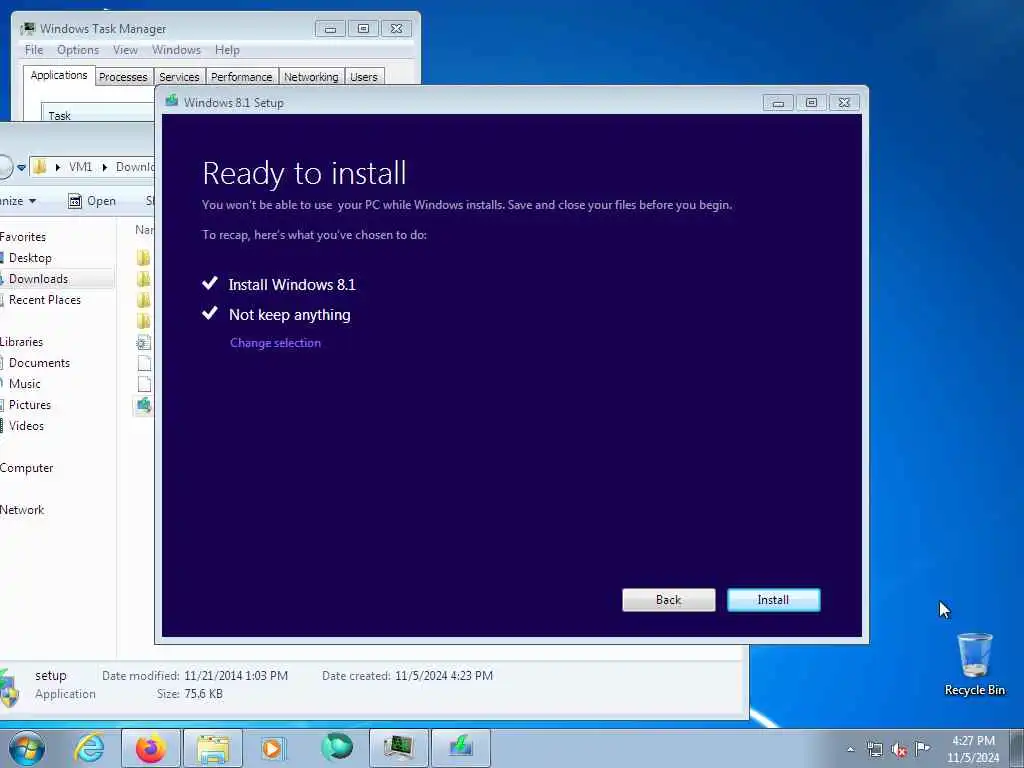Show hidden tray icons arrow
1024x768 pixels.
(x=850, y=749)
